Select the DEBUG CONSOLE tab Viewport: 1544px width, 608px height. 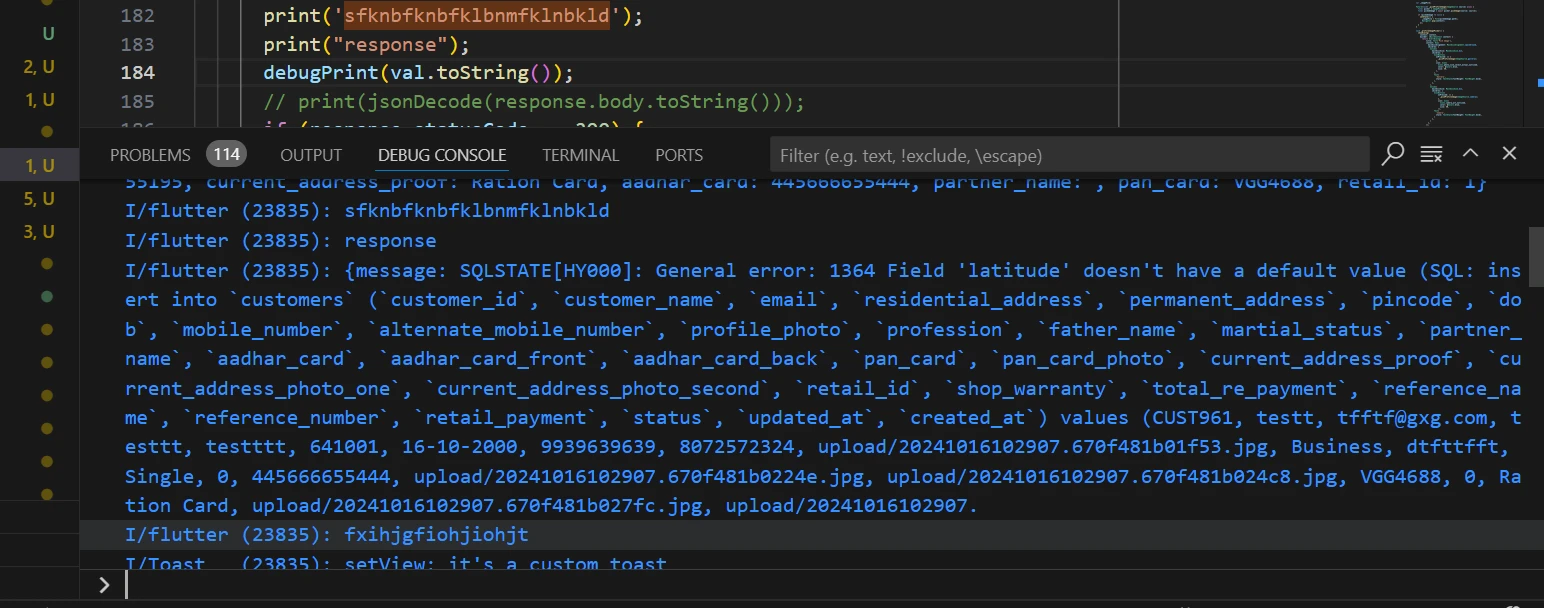coord(442,155)
